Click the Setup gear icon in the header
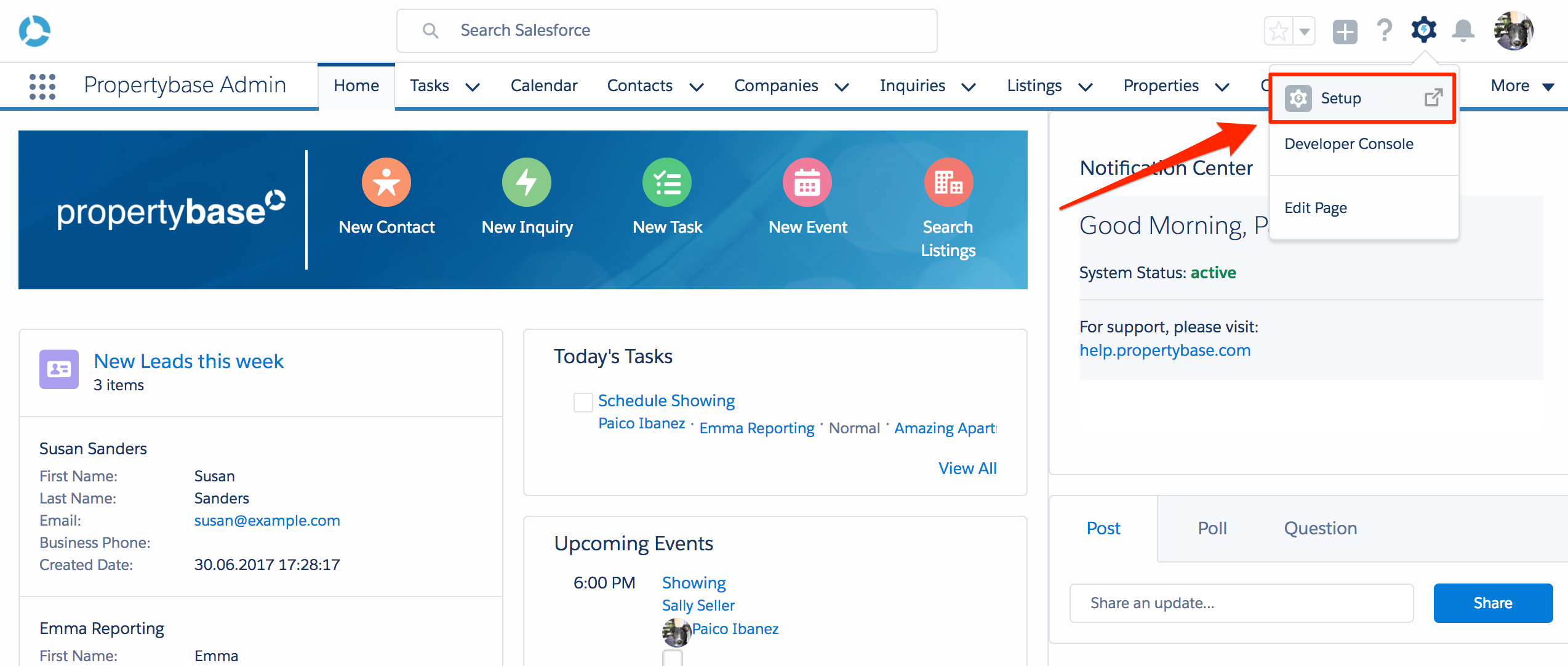Image resolution: width=1568 pixels, height=666 pixels. [1423, 30]
